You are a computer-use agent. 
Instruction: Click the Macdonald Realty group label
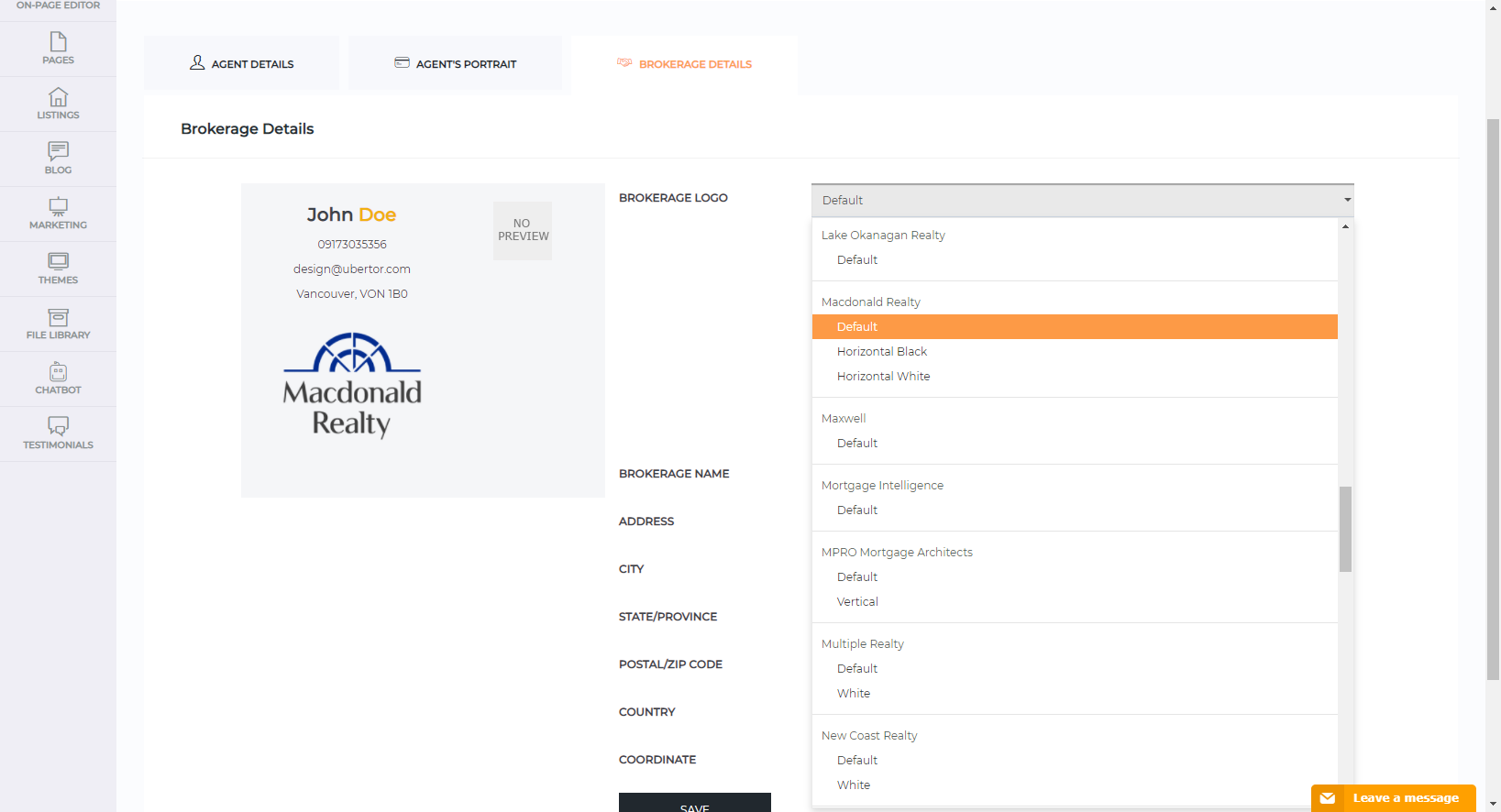870,302
